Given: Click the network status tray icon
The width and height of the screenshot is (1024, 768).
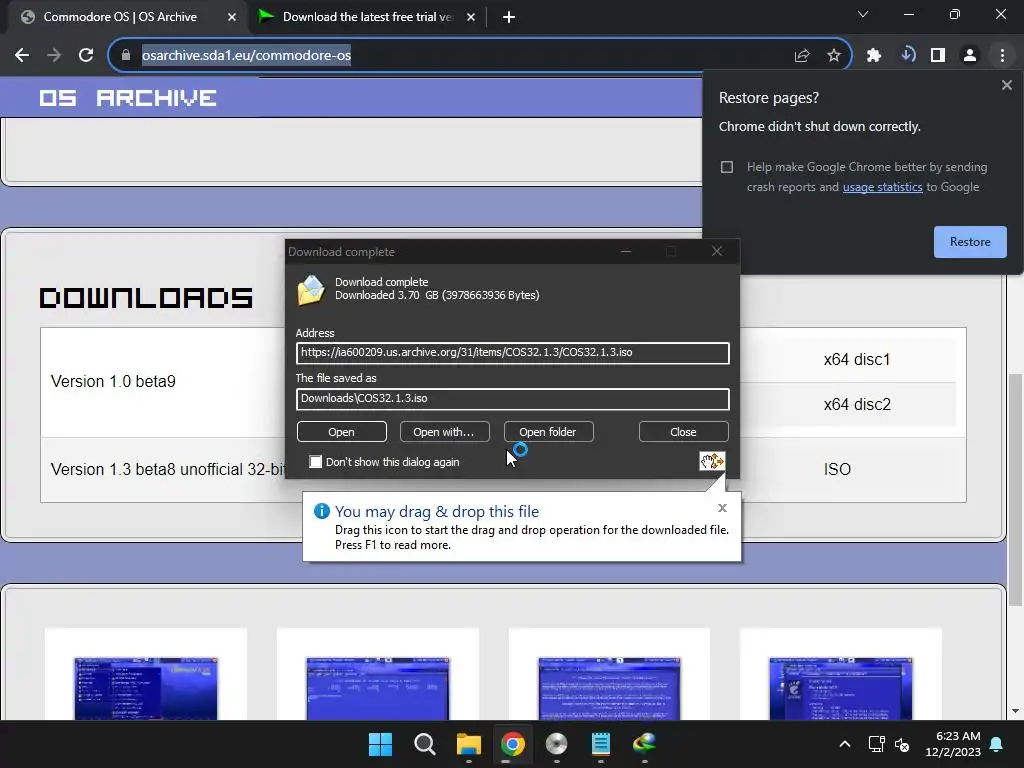Looking at the screenshot, I should click(x=876, y=744).
